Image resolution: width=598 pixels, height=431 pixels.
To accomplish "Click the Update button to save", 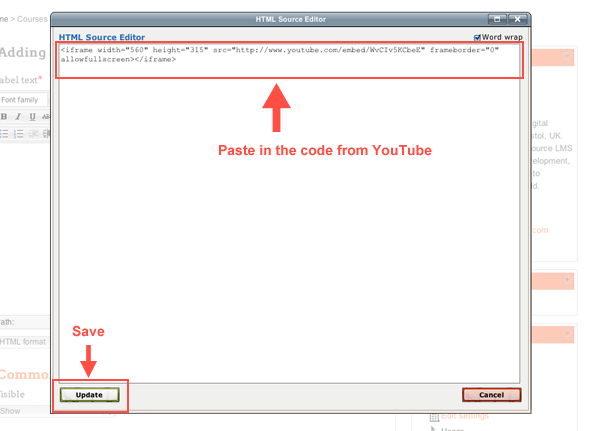I will (x=89, y=395).
